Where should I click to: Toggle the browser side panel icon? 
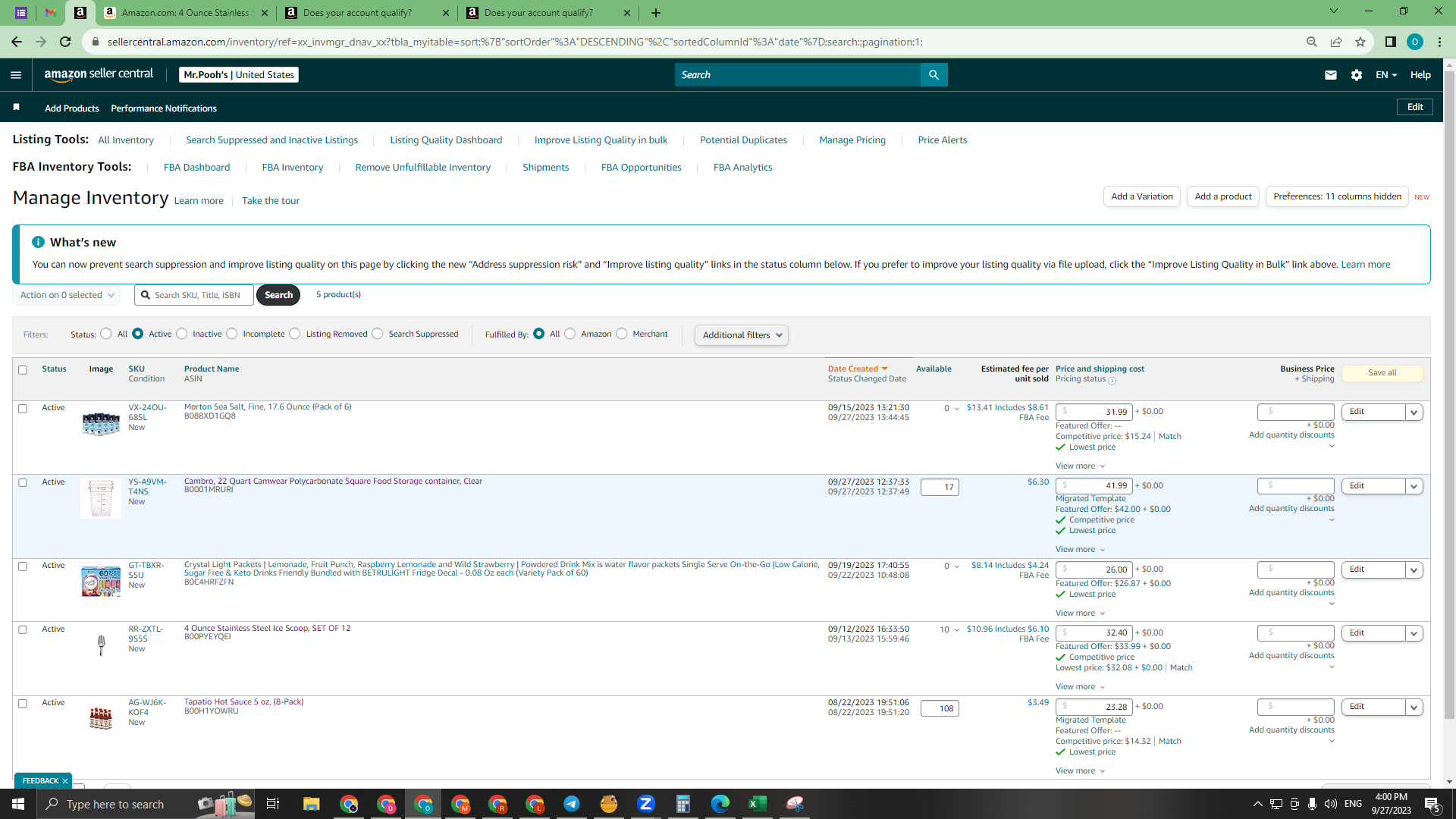1390,42
